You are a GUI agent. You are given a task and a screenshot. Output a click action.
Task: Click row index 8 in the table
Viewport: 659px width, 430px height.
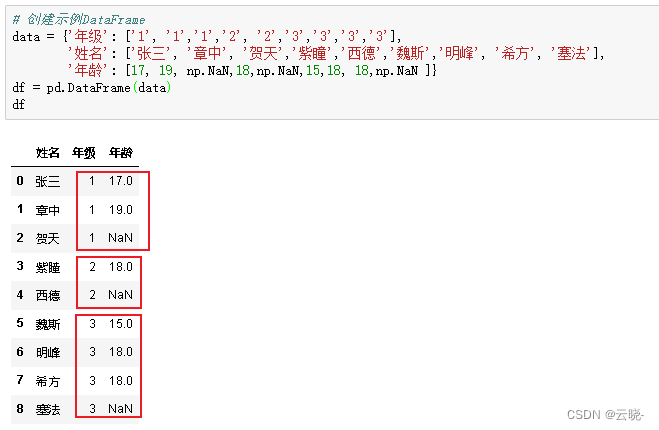20,409
